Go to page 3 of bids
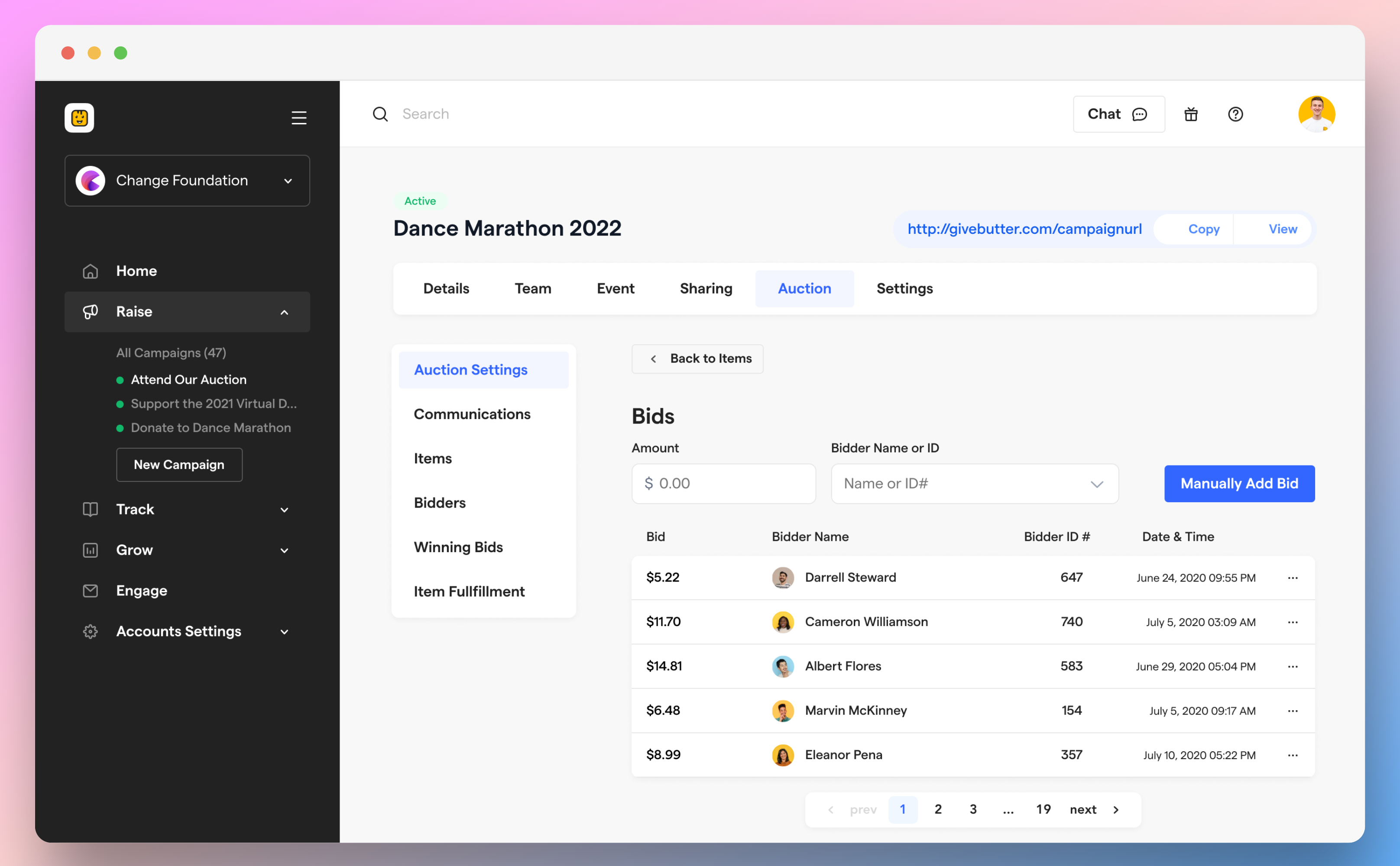 972,809
